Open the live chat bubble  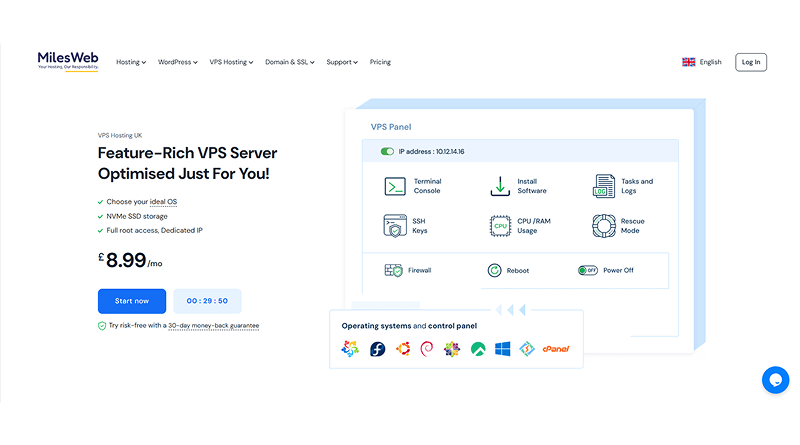pyautogui.click(x=776, y=380)
